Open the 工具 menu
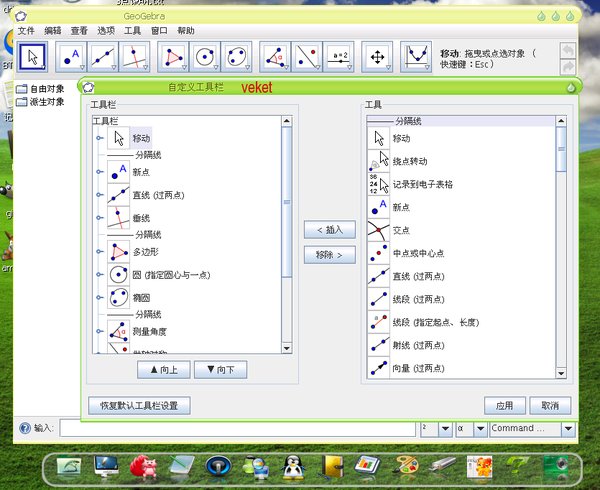 [x=132, y=31]
